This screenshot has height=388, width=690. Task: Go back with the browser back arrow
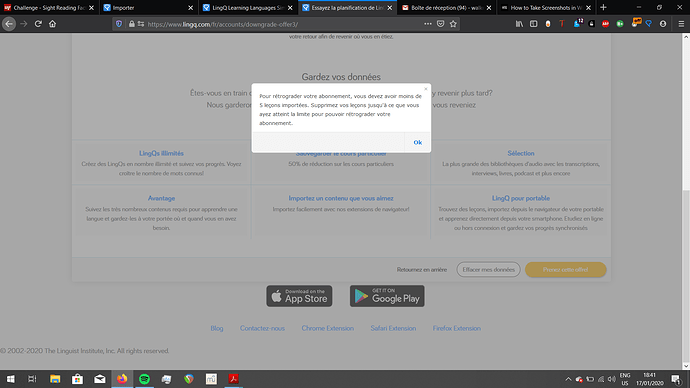tap(9, 24)
